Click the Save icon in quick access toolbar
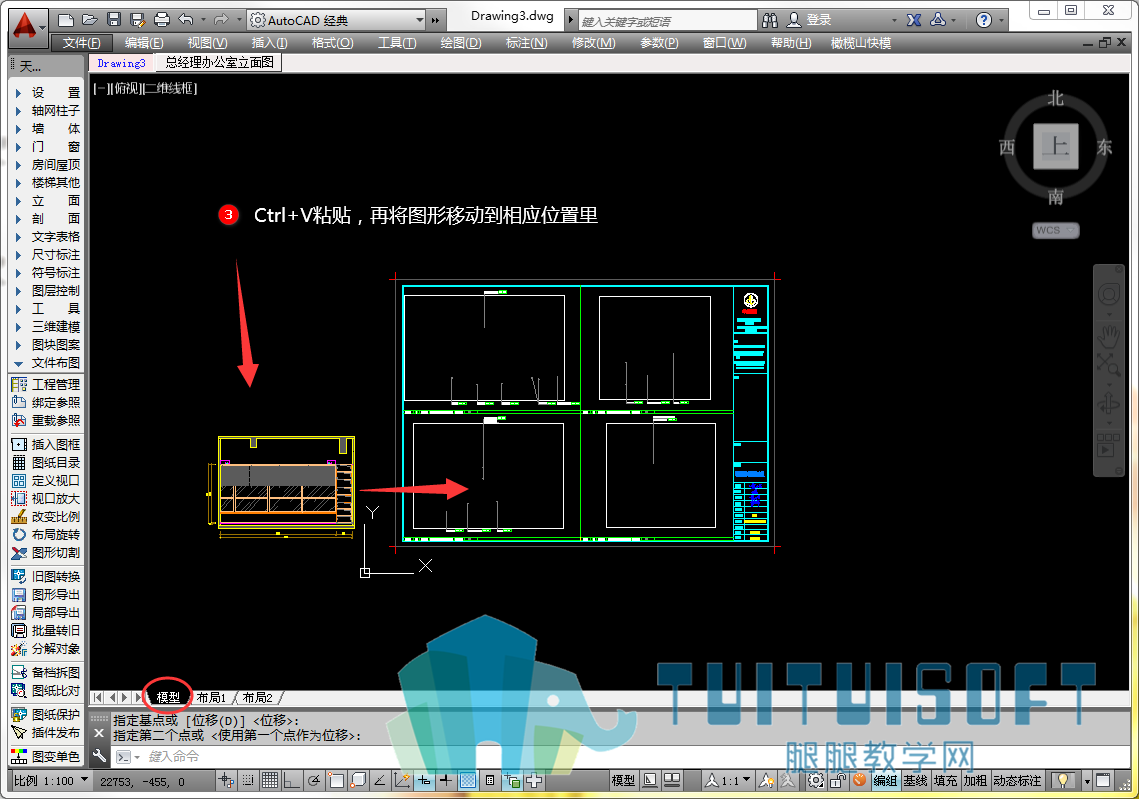1139x799 pixels. coord(113,20)
